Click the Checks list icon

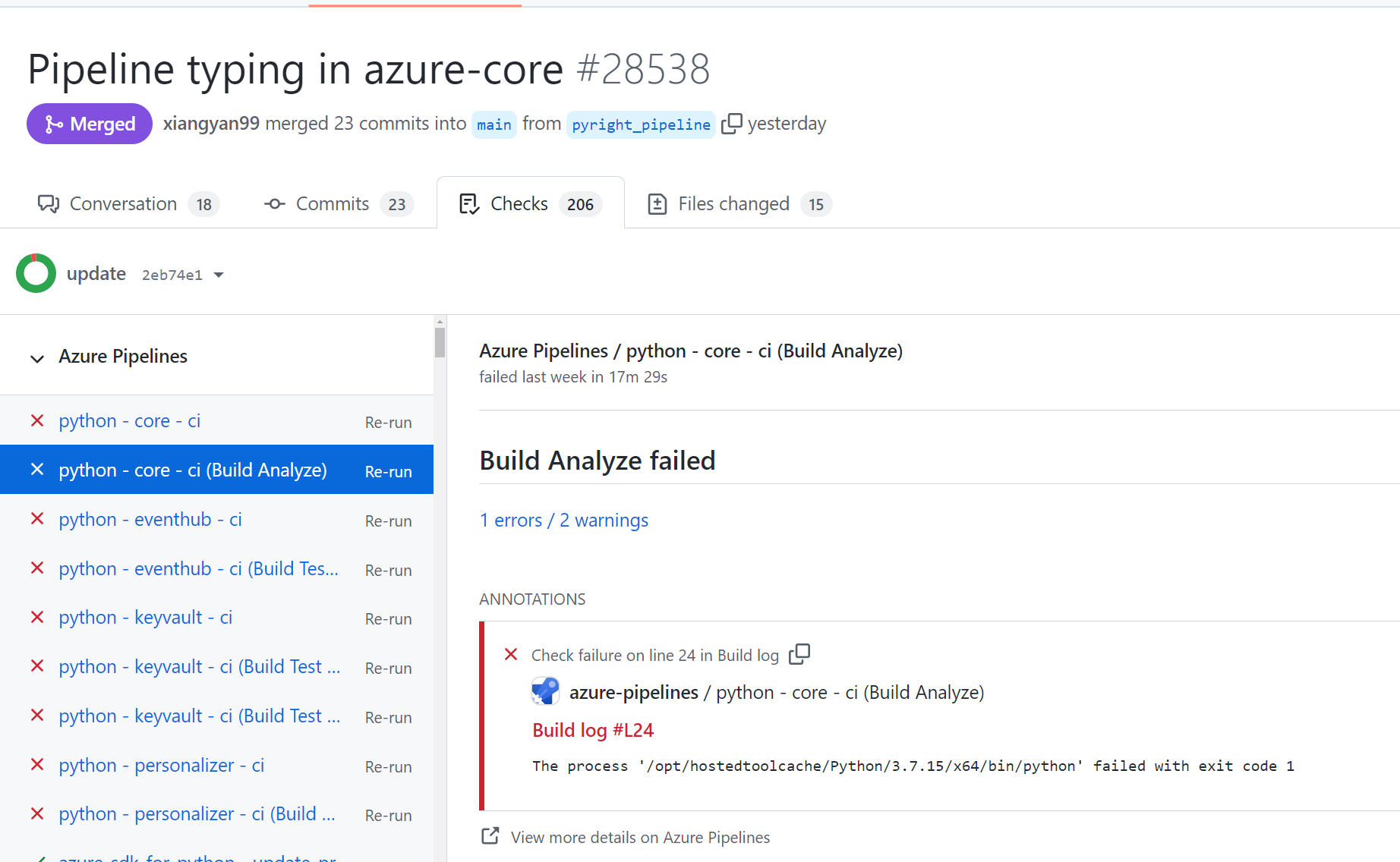[x=469, y=203]
